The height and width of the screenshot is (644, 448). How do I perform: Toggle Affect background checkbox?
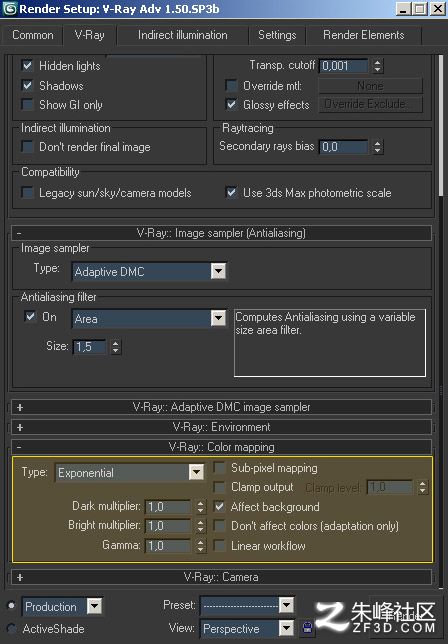(220, 506)
